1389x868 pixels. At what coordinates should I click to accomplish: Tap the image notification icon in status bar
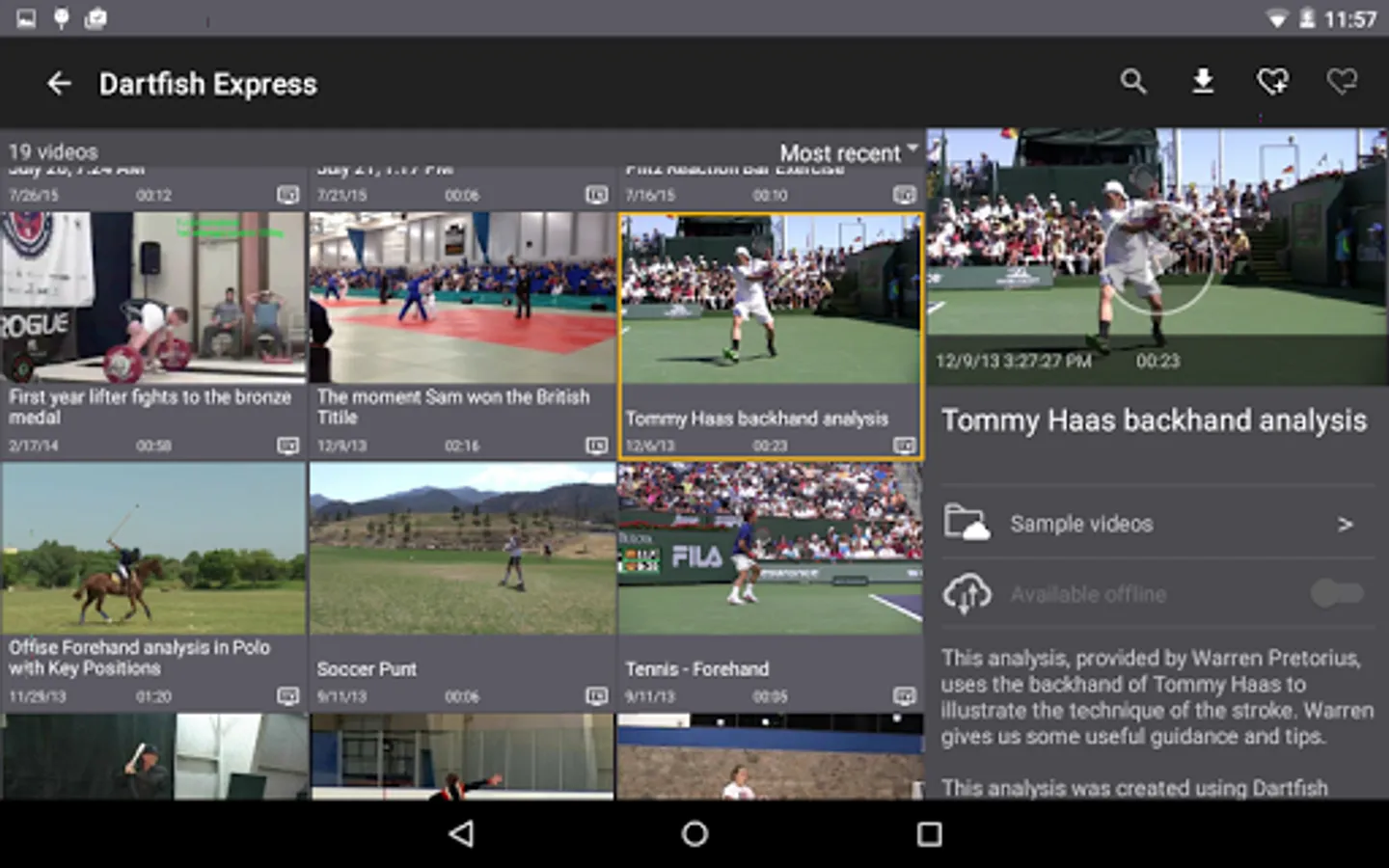26,18
